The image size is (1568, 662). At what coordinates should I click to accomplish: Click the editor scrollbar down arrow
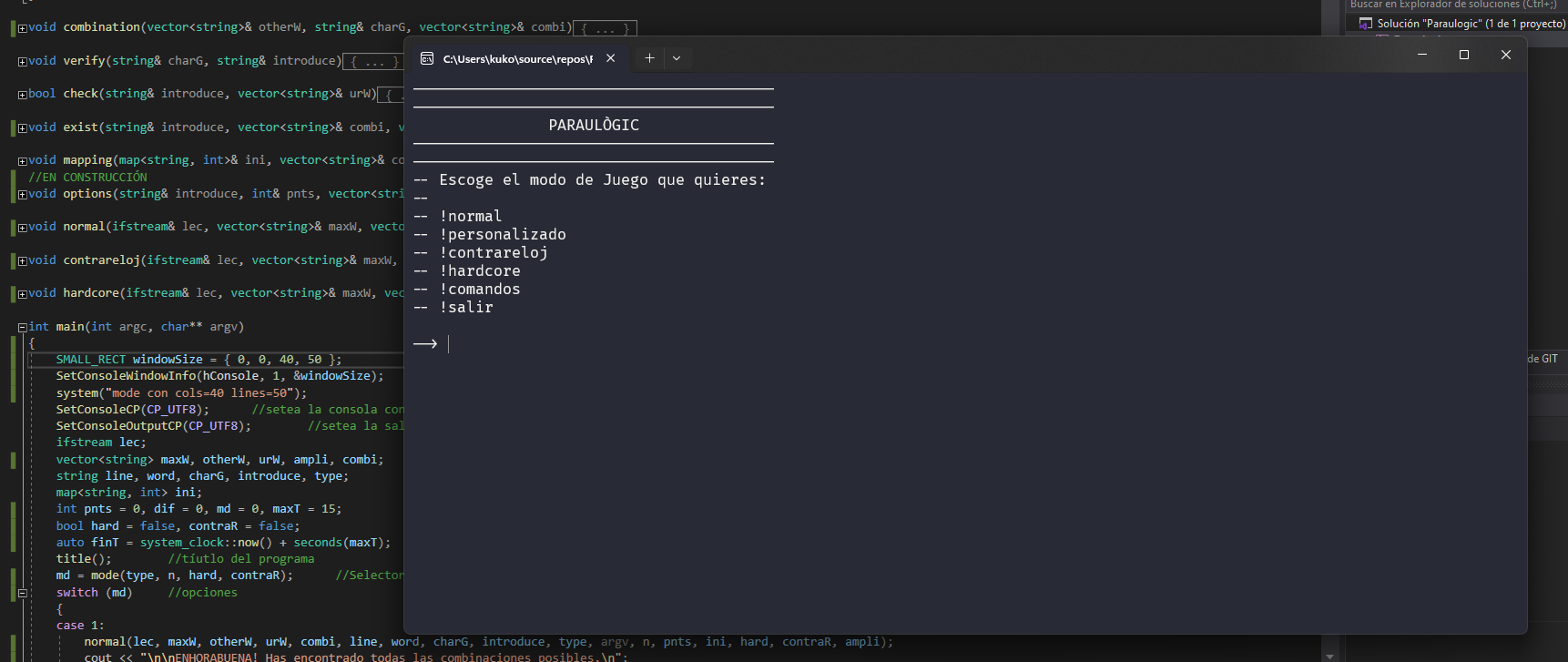coord(1330,656)
